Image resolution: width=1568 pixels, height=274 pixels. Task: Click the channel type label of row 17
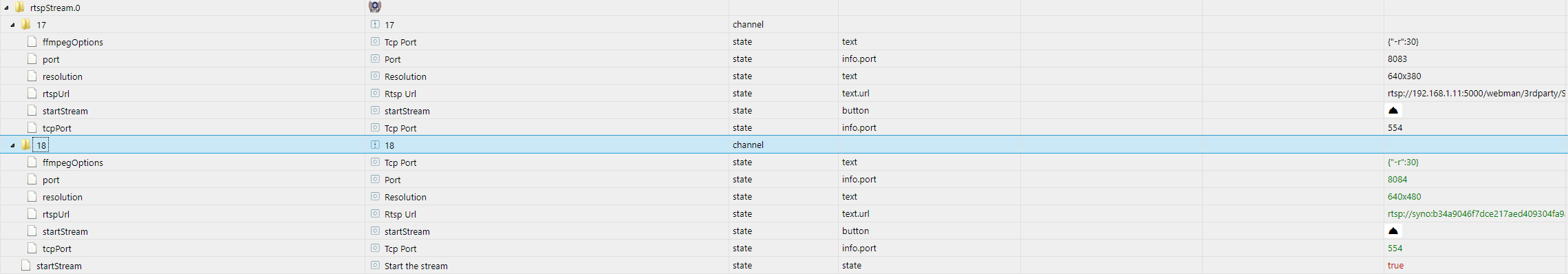point(748,25)
